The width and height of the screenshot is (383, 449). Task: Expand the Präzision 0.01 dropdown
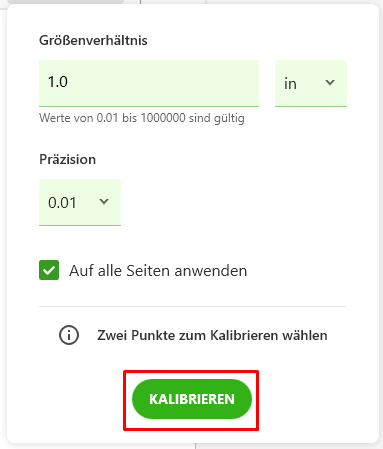pyautogui.click(x=80, y=202)
